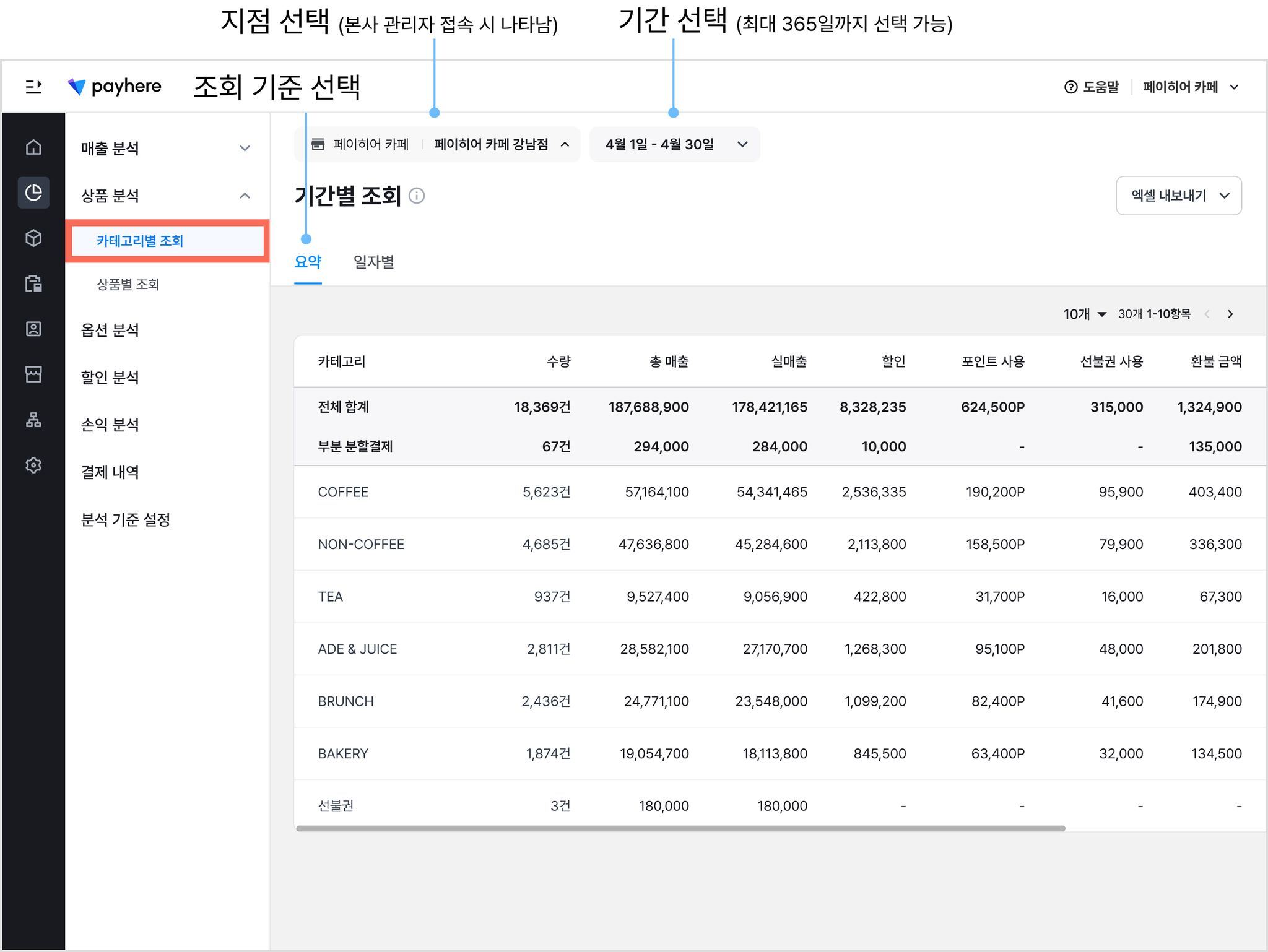The height and width of the screenshot is (952, 1268).
Task: Go to previous page arrow
Action: point(1207,314)
